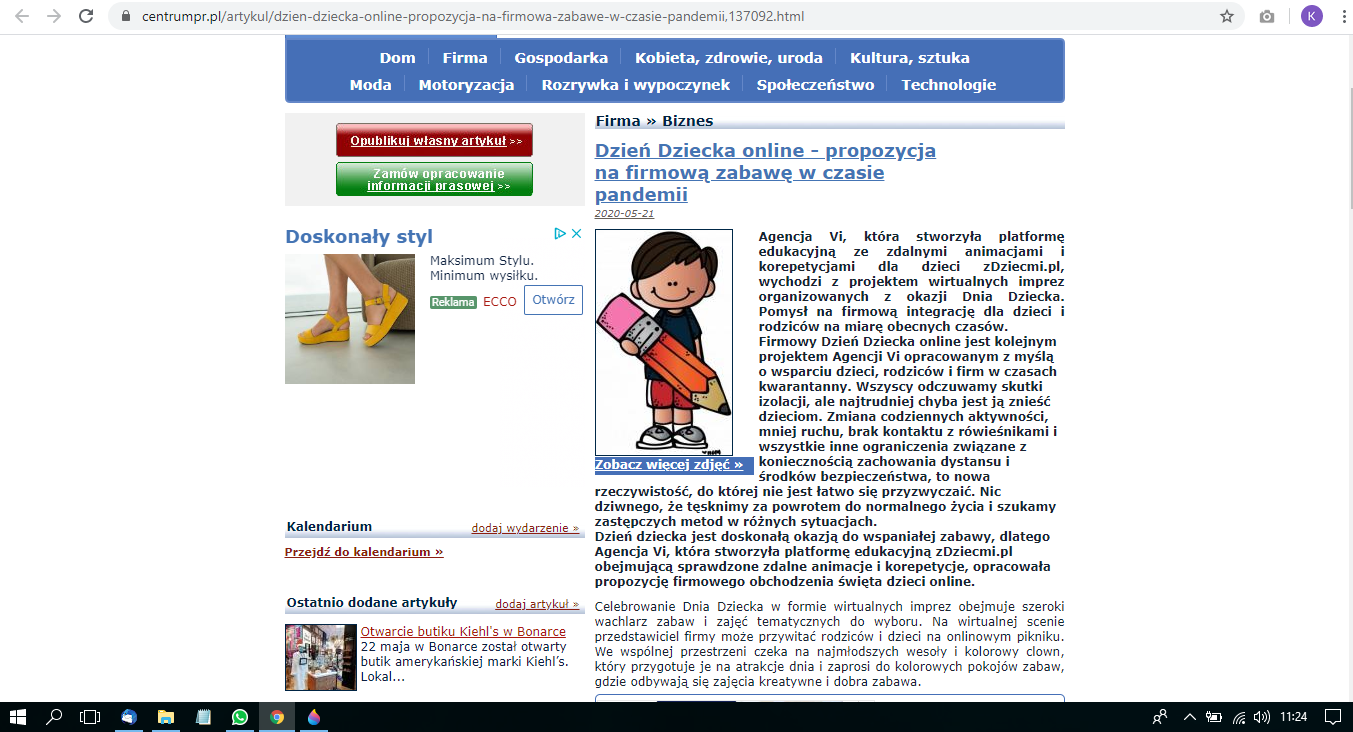1353x732 pixels.
Task: Click the Otwórz button in the ad
Action: pos(553,300)
